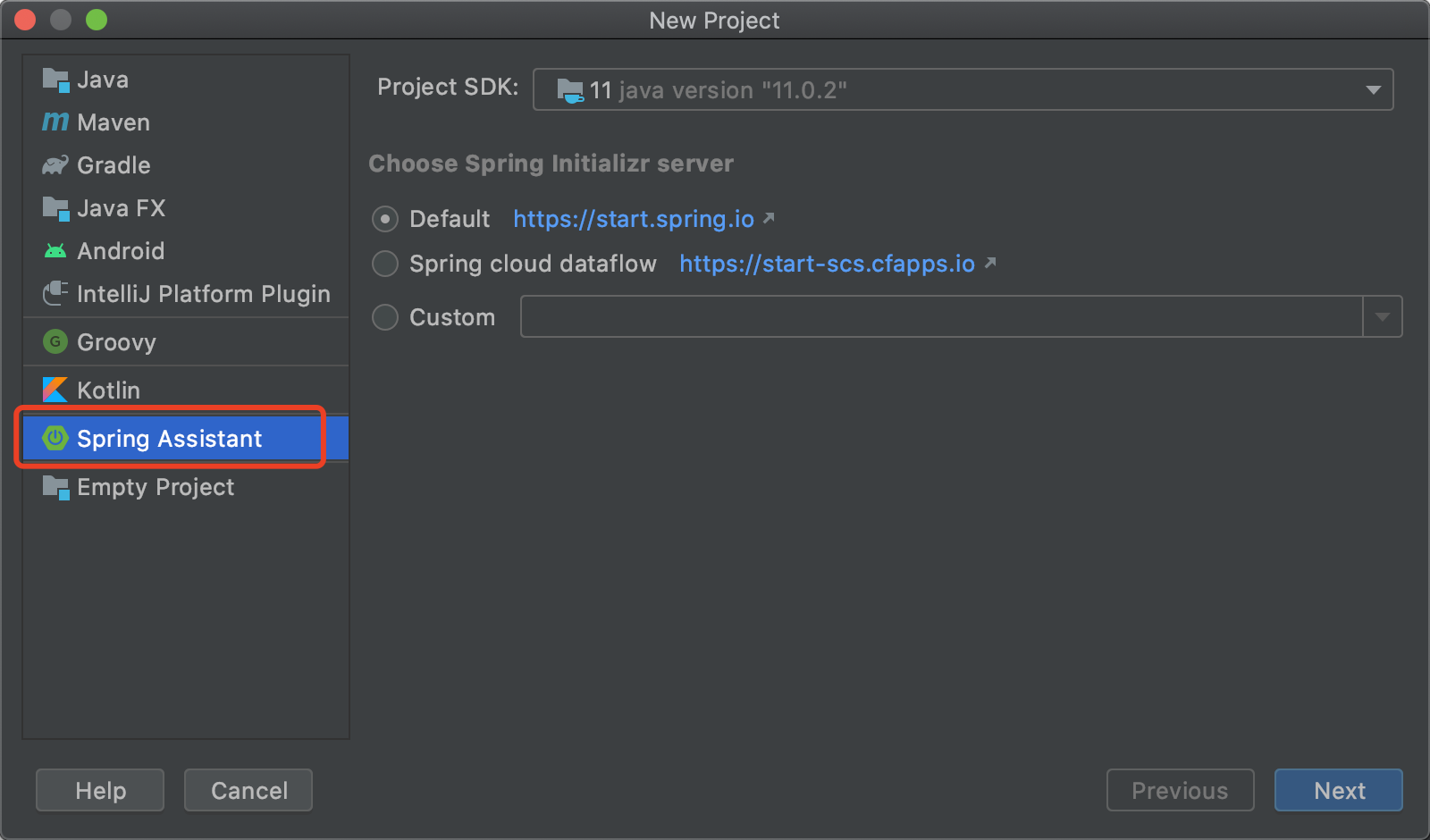Click the Android robot icon
The width and height of the screenshot is (1430, 840).
[x=55, y=251]
